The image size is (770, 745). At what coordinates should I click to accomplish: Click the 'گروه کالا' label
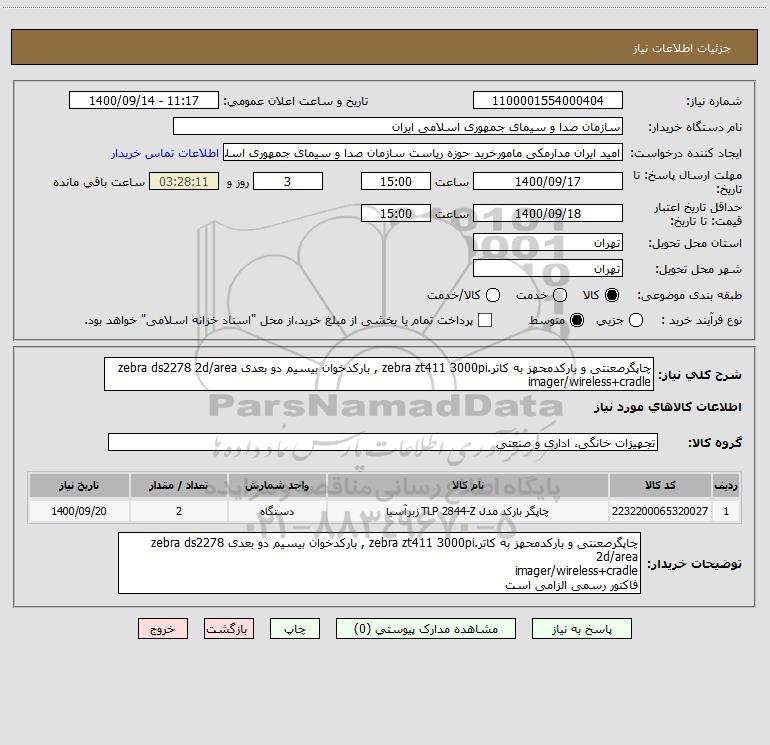[x=715, y=442]
